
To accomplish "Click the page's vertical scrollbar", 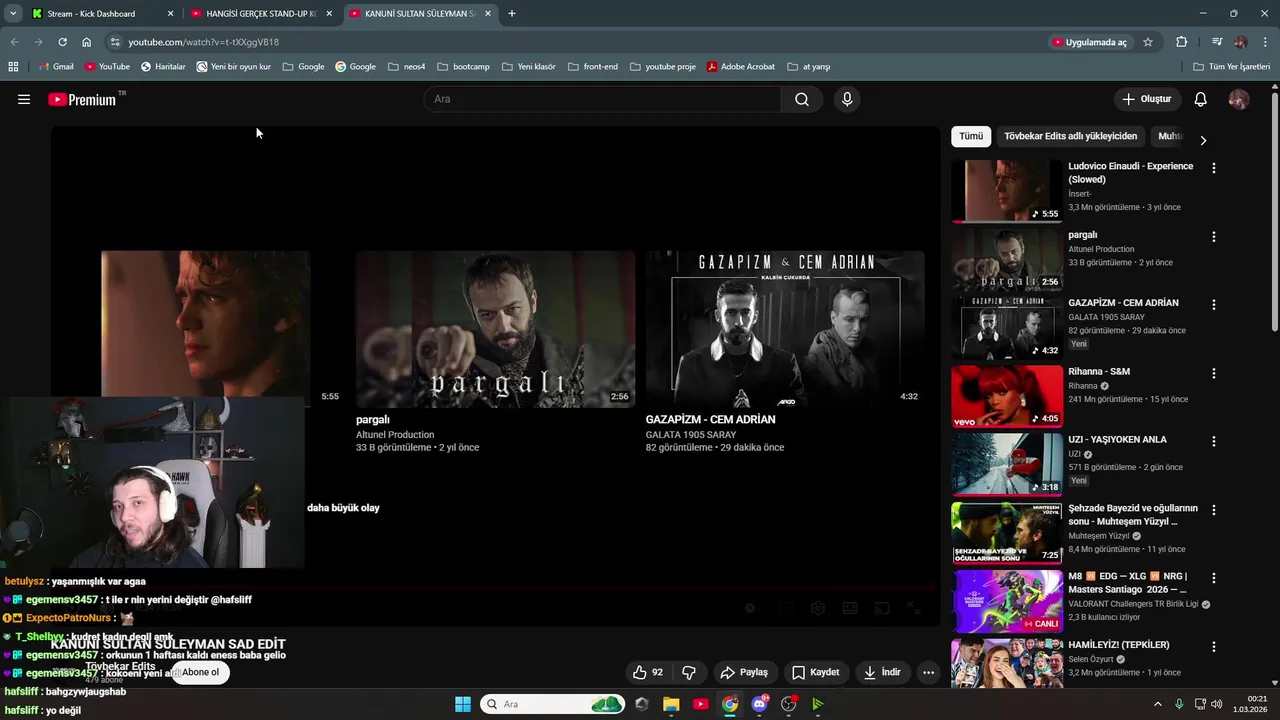I will click(1274, 210).
